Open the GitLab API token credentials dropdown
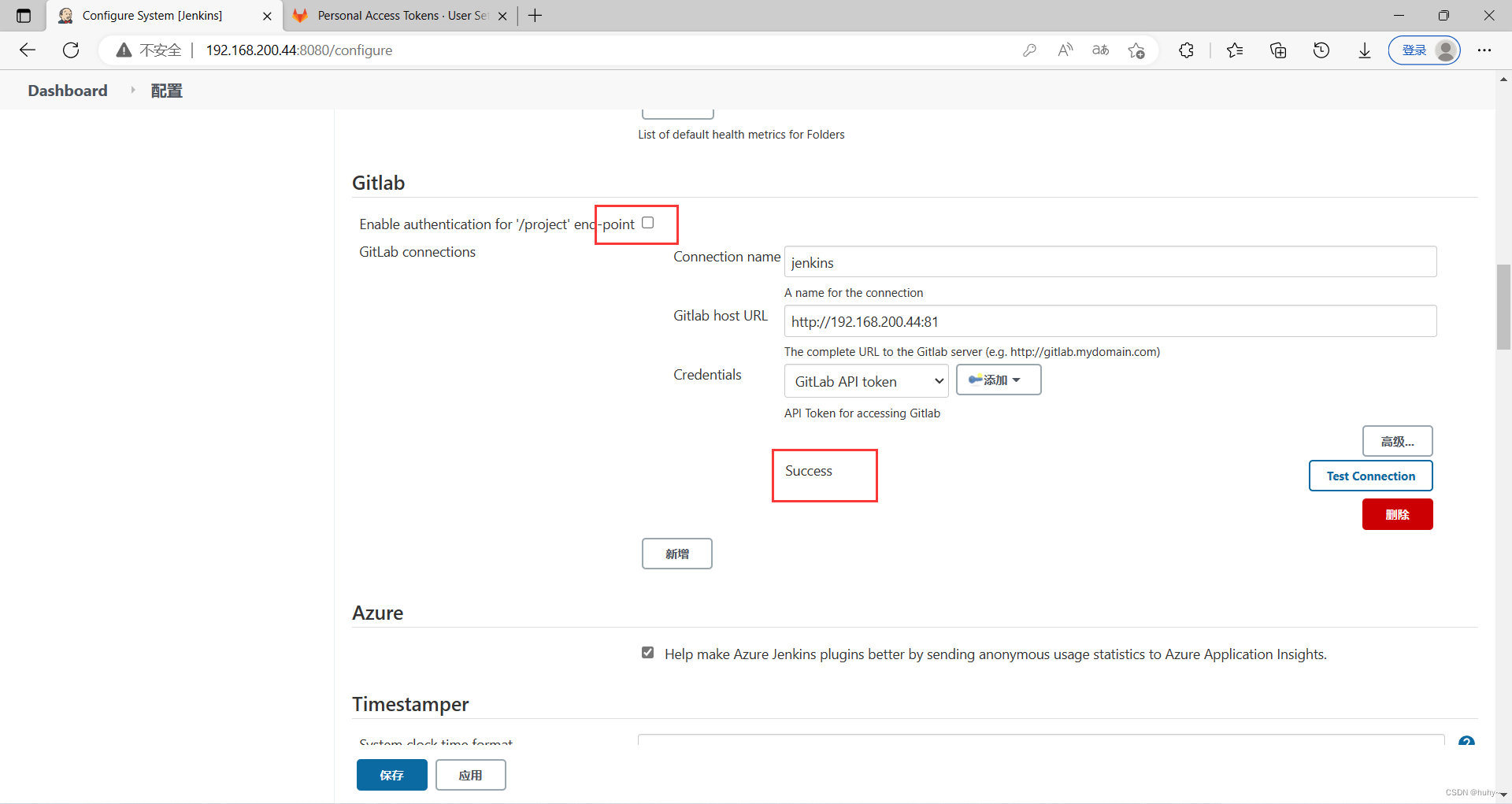1512x804 pixels. pyautogui.click(x=866, y=381)
